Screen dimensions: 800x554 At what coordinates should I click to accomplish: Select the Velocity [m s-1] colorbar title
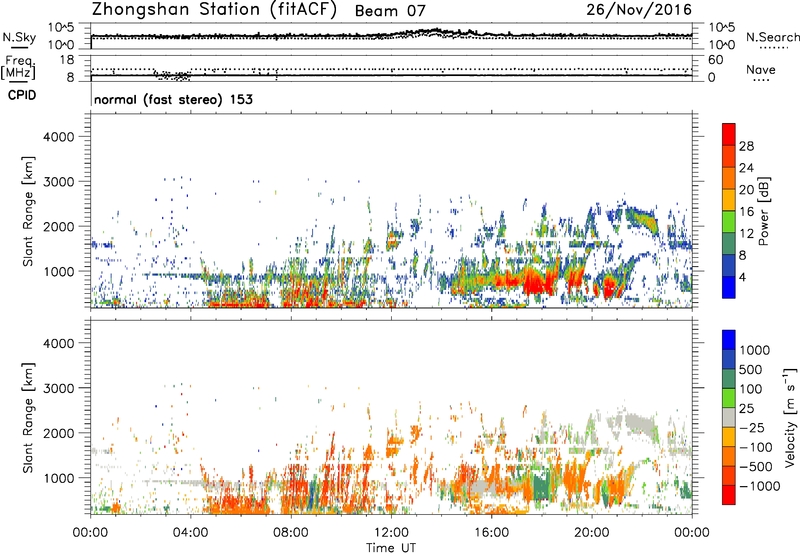click(x=790, y=417)
